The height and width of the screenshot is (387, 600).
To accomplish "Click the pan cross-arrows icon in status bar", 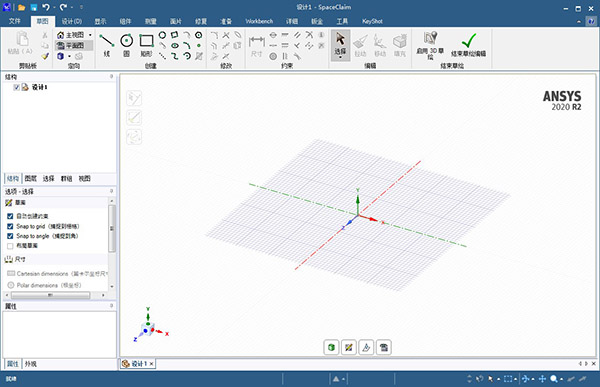I will (542, 379).
